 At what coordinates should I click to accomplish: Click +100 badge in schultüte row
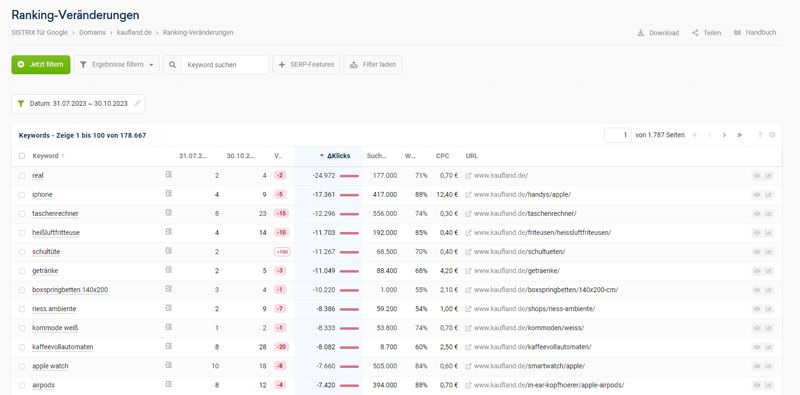point(282,252)
